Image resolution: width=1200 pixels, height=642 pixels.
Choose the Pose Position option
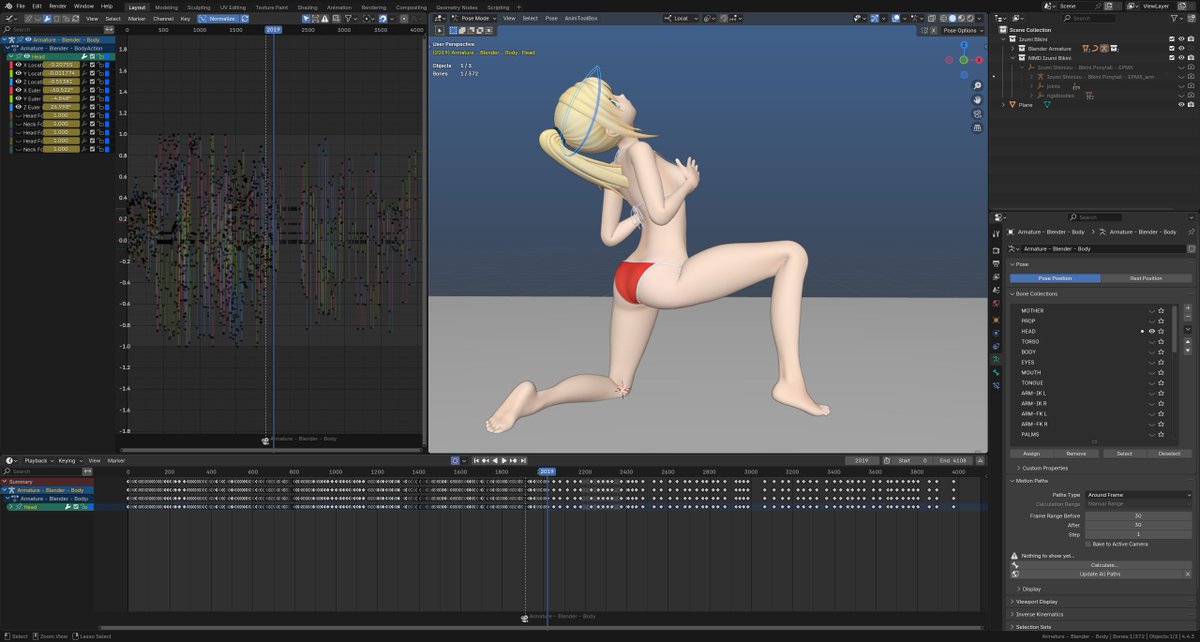1055,278
